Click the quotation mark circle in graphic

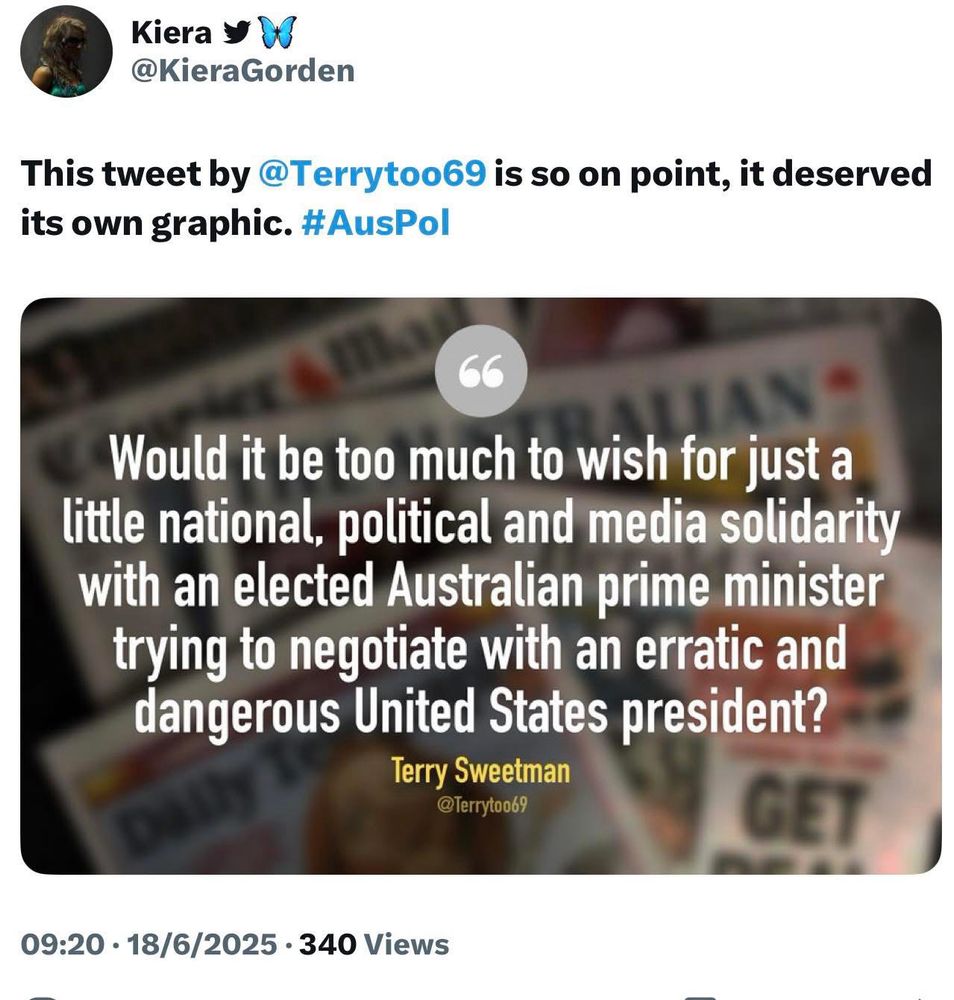pyautogui.click(x=481, y=371)
